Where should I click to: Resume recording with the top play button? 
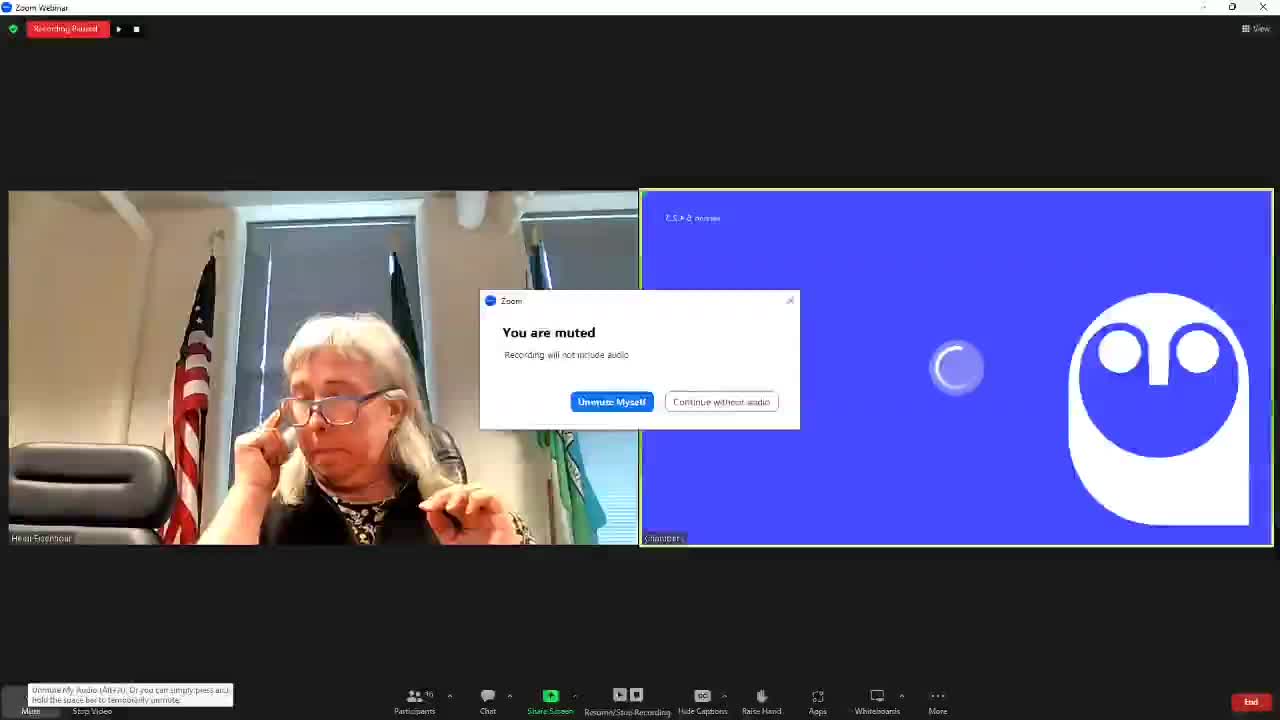pos(118,29)
